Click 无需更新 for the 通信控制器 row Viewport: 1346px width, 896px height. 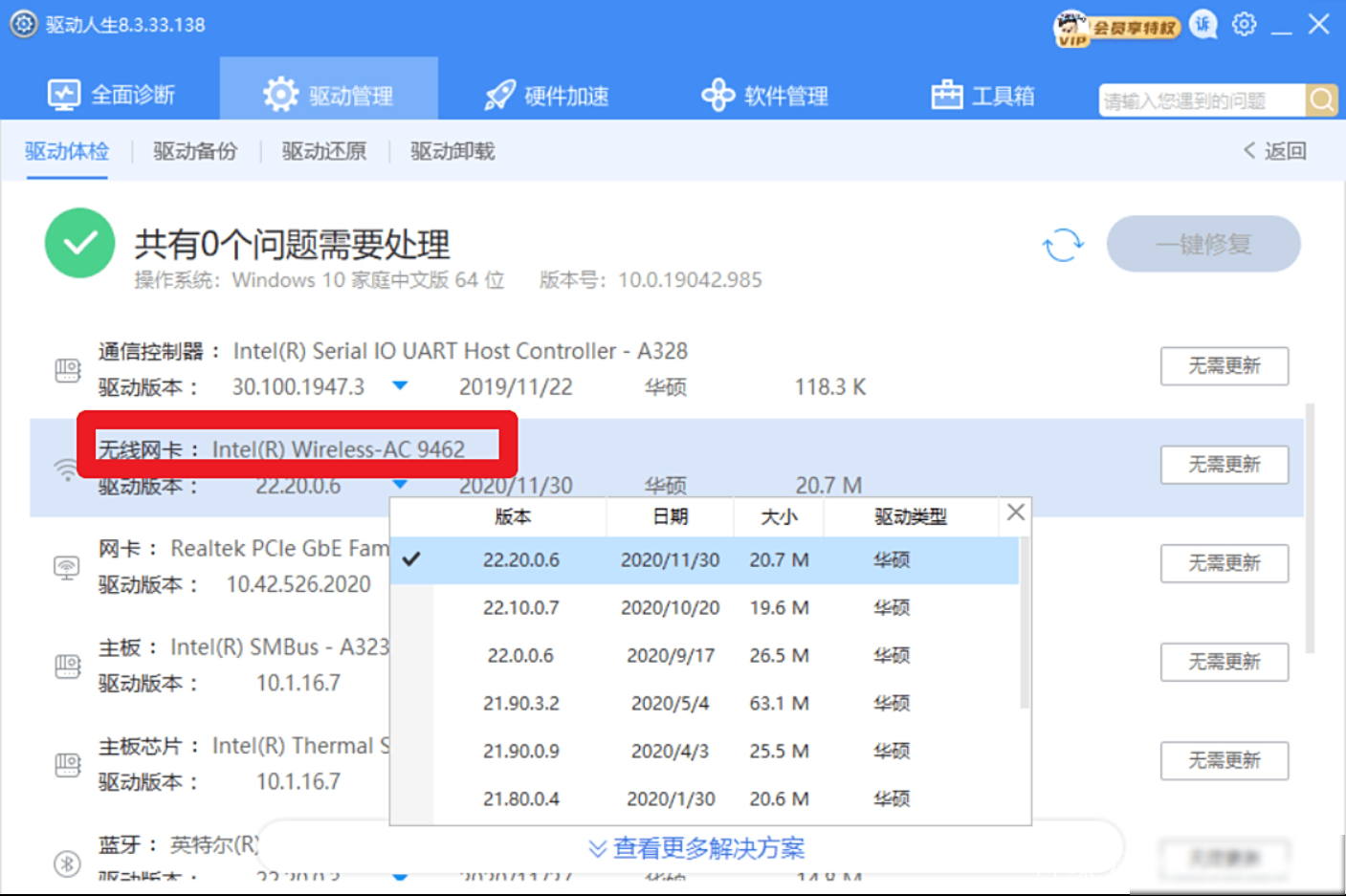[x=1225, y=365]
